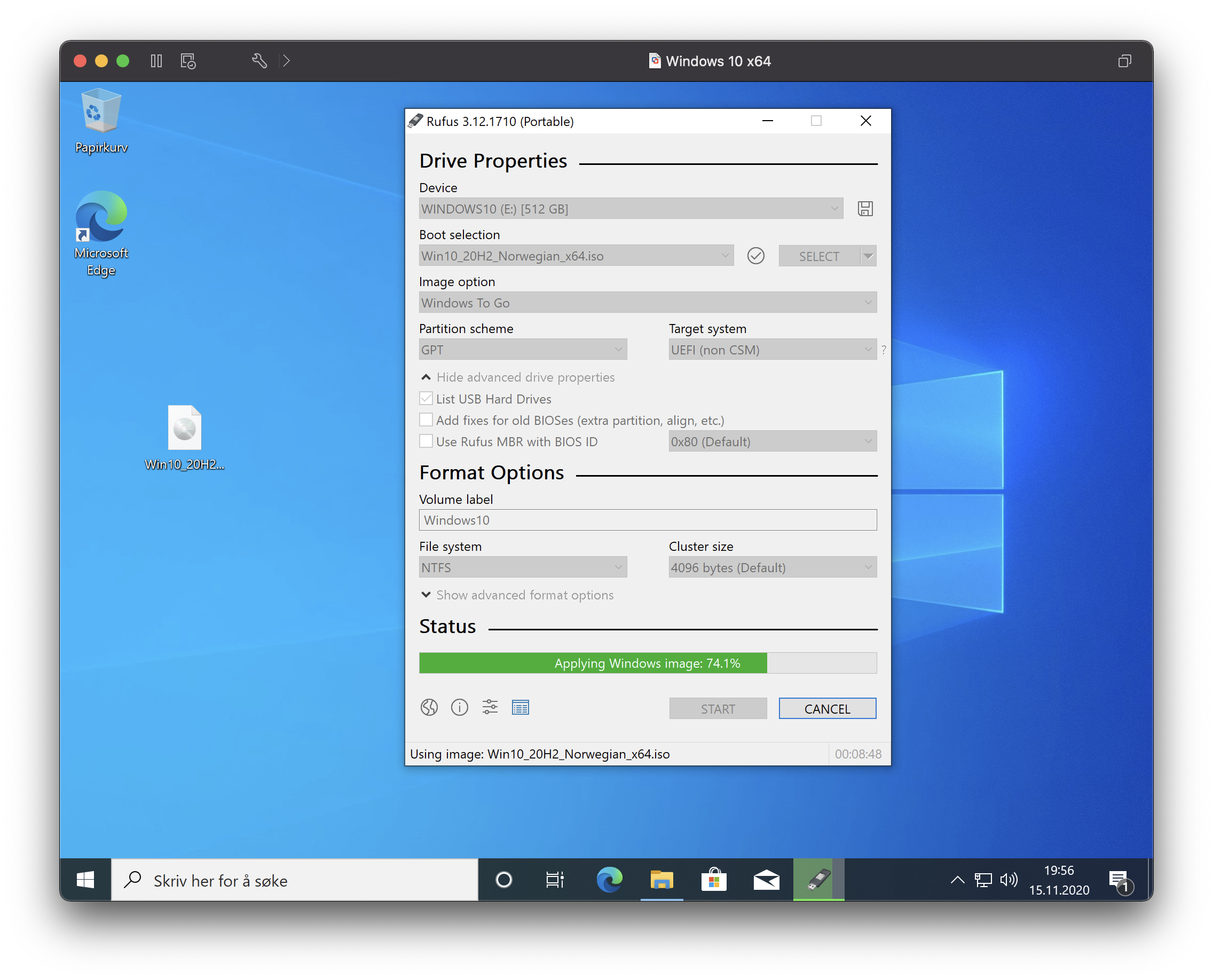The image size is (1213, 980).
Task: Open File Explorer from taskbar
Action: click(661, 880)
